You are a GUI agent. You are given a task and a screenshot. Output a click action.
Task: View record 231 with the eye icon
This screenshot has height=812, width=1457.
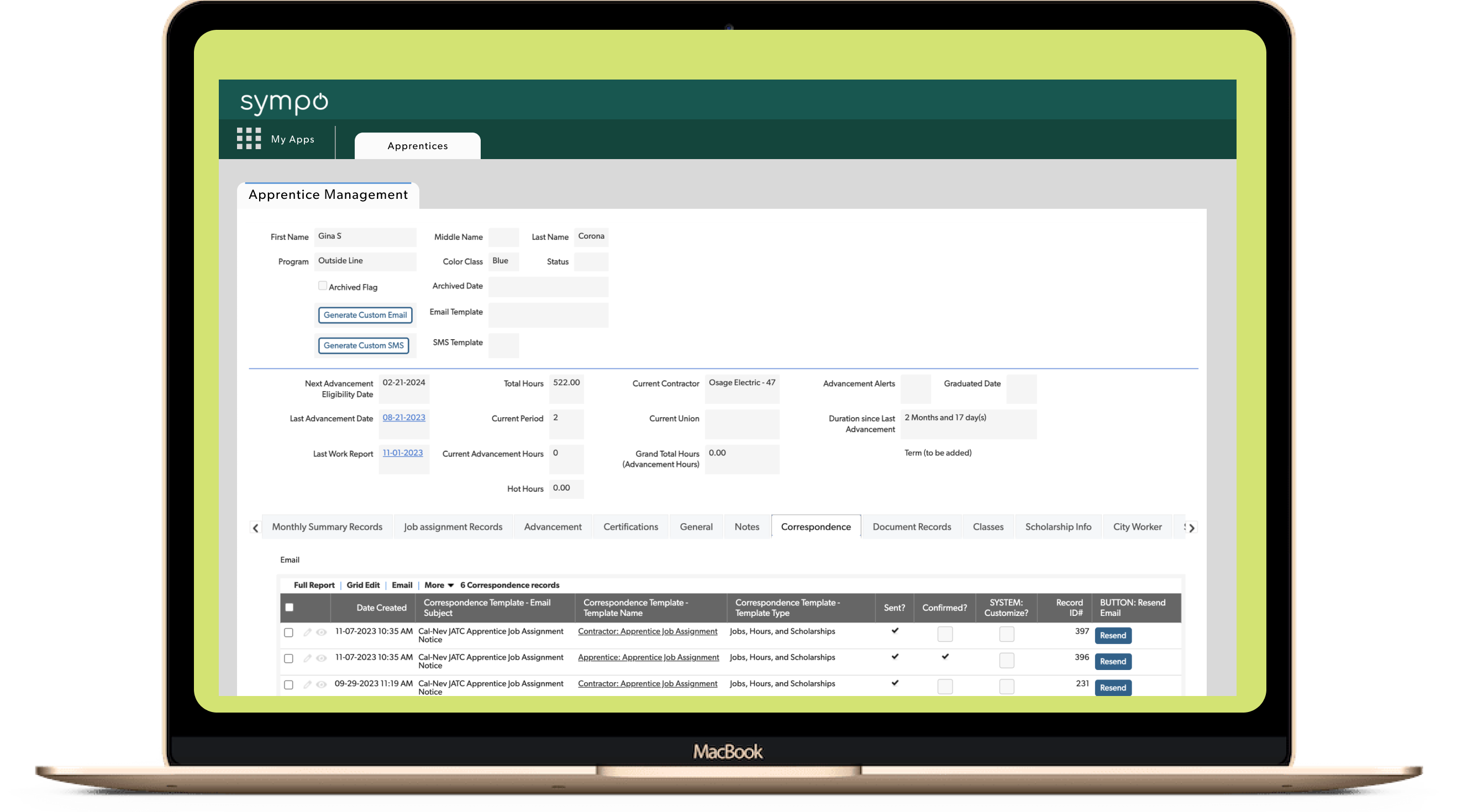click(321, 684)
